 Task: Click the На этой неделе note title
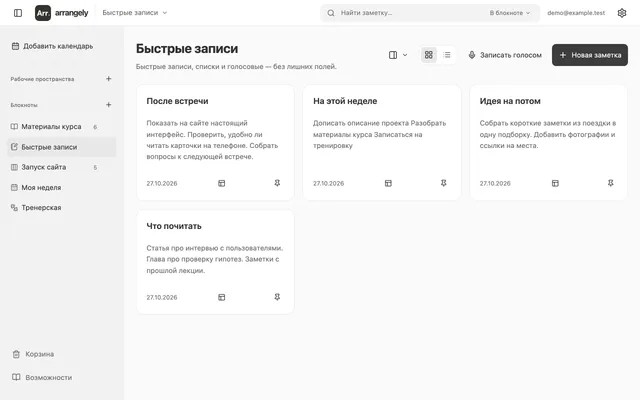[x=345, y=101]
